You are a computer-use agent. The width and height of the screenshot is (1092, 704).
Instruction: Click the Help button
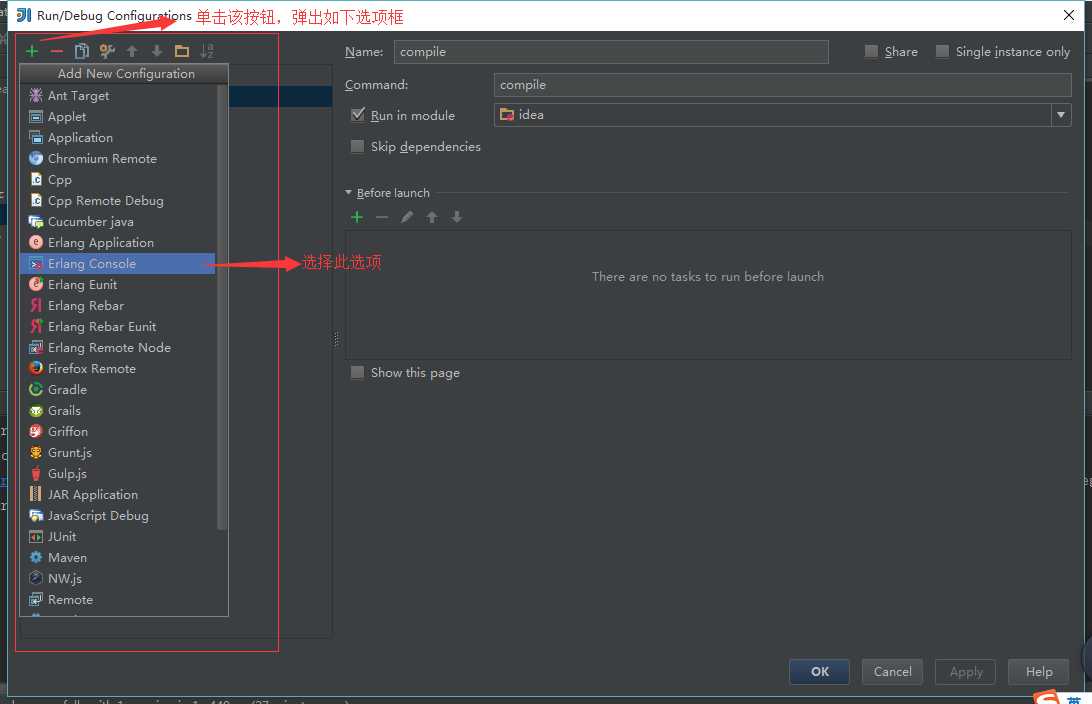click(1038, 671)
